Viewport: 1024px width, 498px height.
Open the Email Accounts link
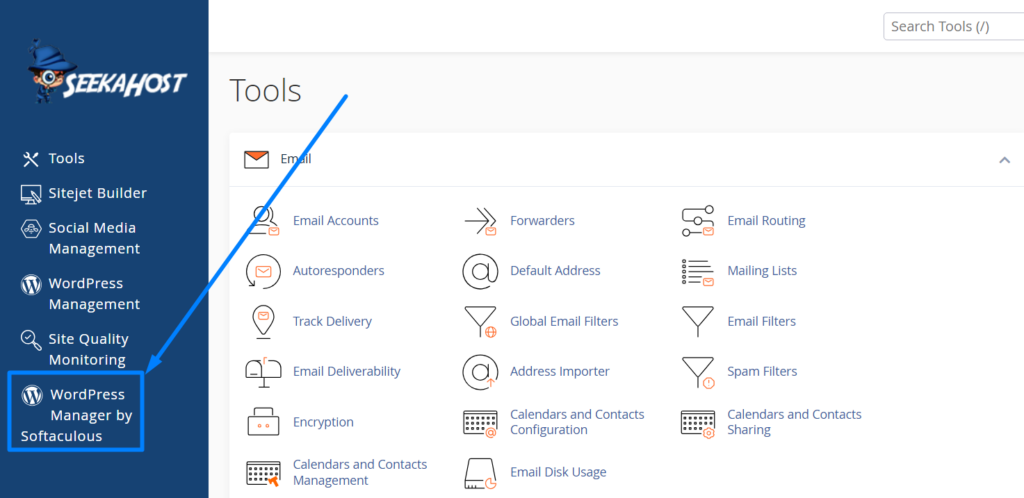[336, 221]
